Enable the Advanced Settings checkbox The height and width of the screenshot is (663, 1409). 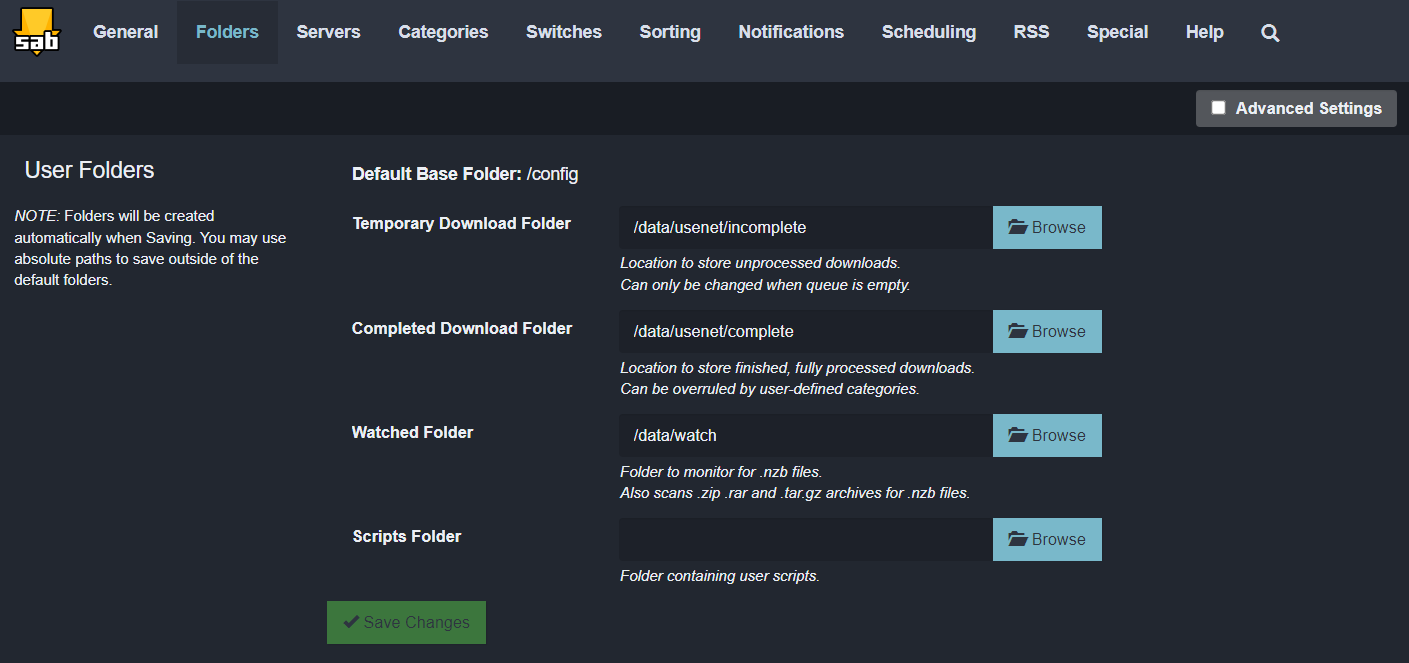click(1218, 108)
